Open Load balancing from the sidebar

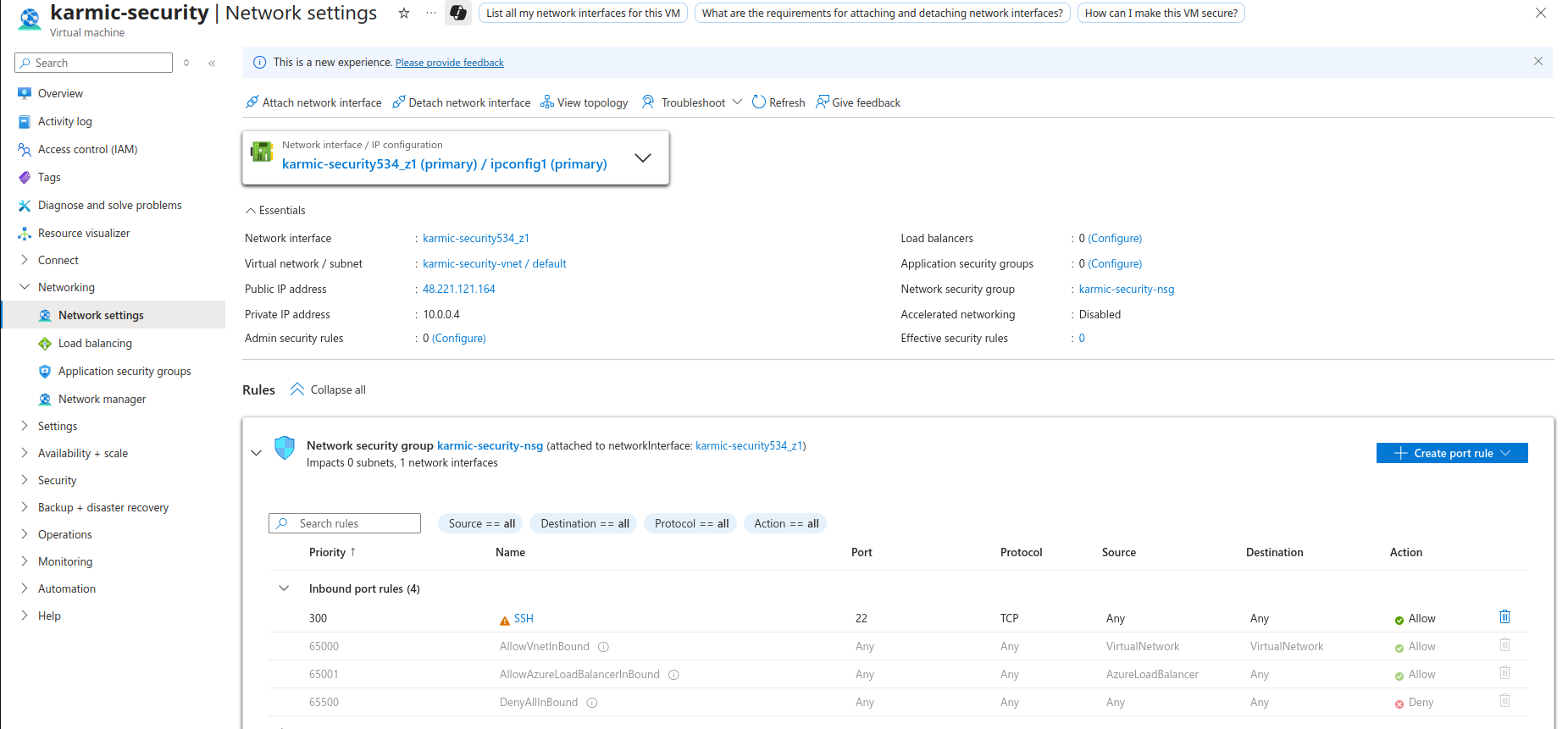[95, 343]
